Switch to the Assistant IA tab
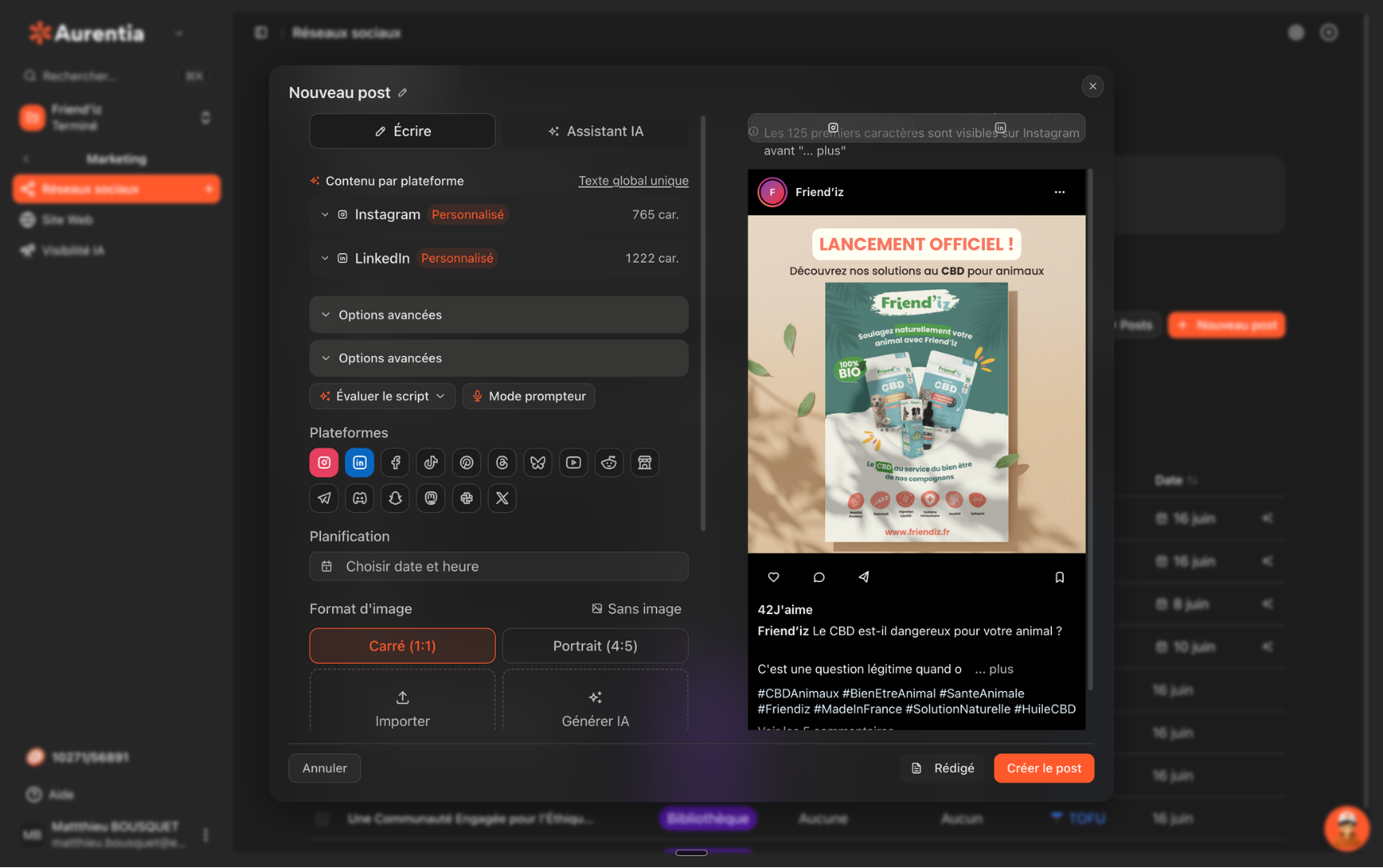The height and width of the screenshot is (868, 1383). coord(596,131)
